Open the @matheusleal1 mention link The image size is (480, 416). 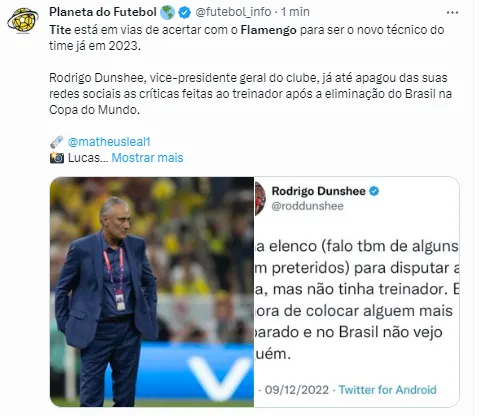click(x=109, y=142)
